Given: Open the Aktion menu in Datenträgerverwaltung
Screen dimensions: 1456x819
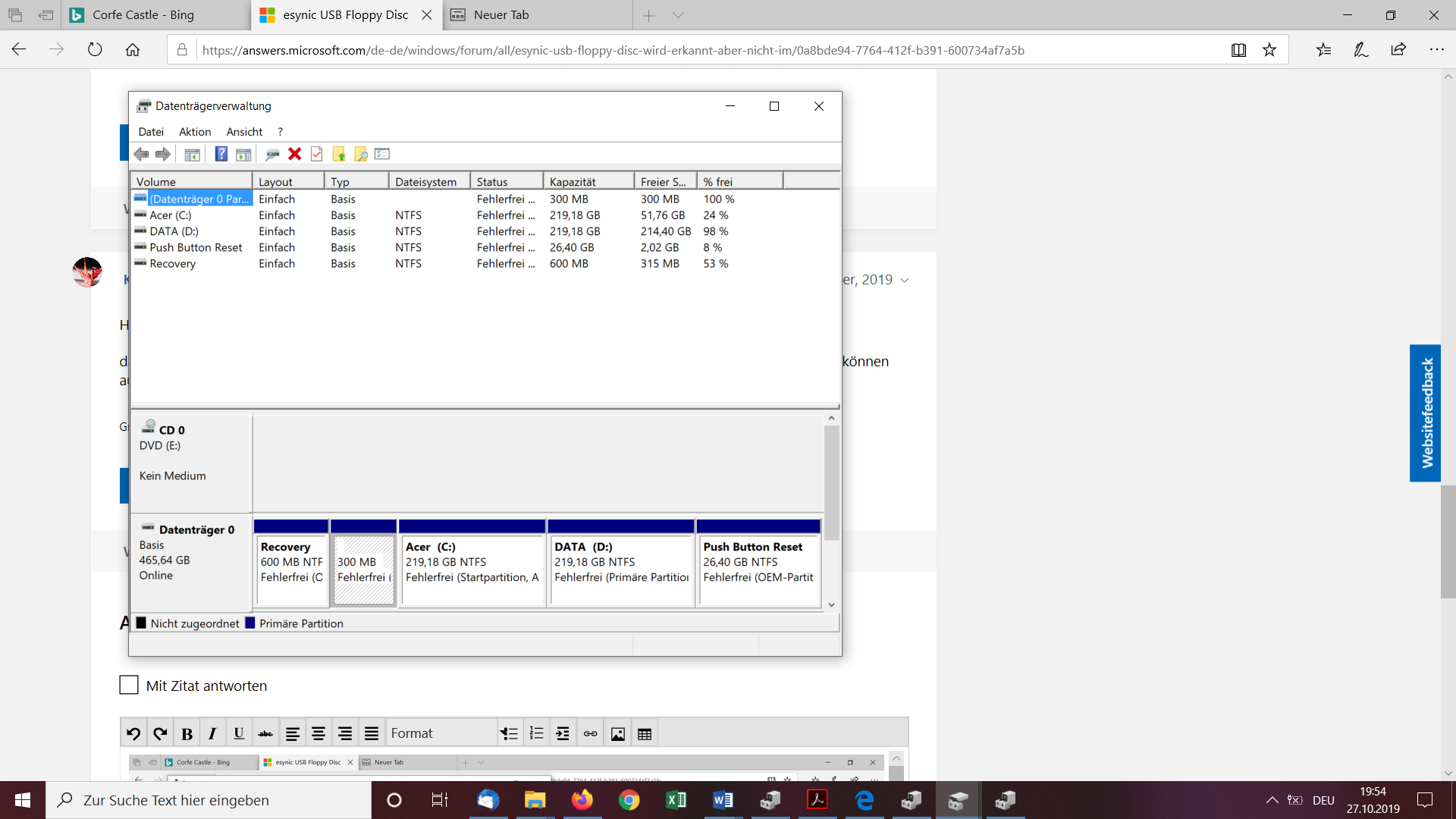Looking at the screenshot, I should [x=195, y=132].
